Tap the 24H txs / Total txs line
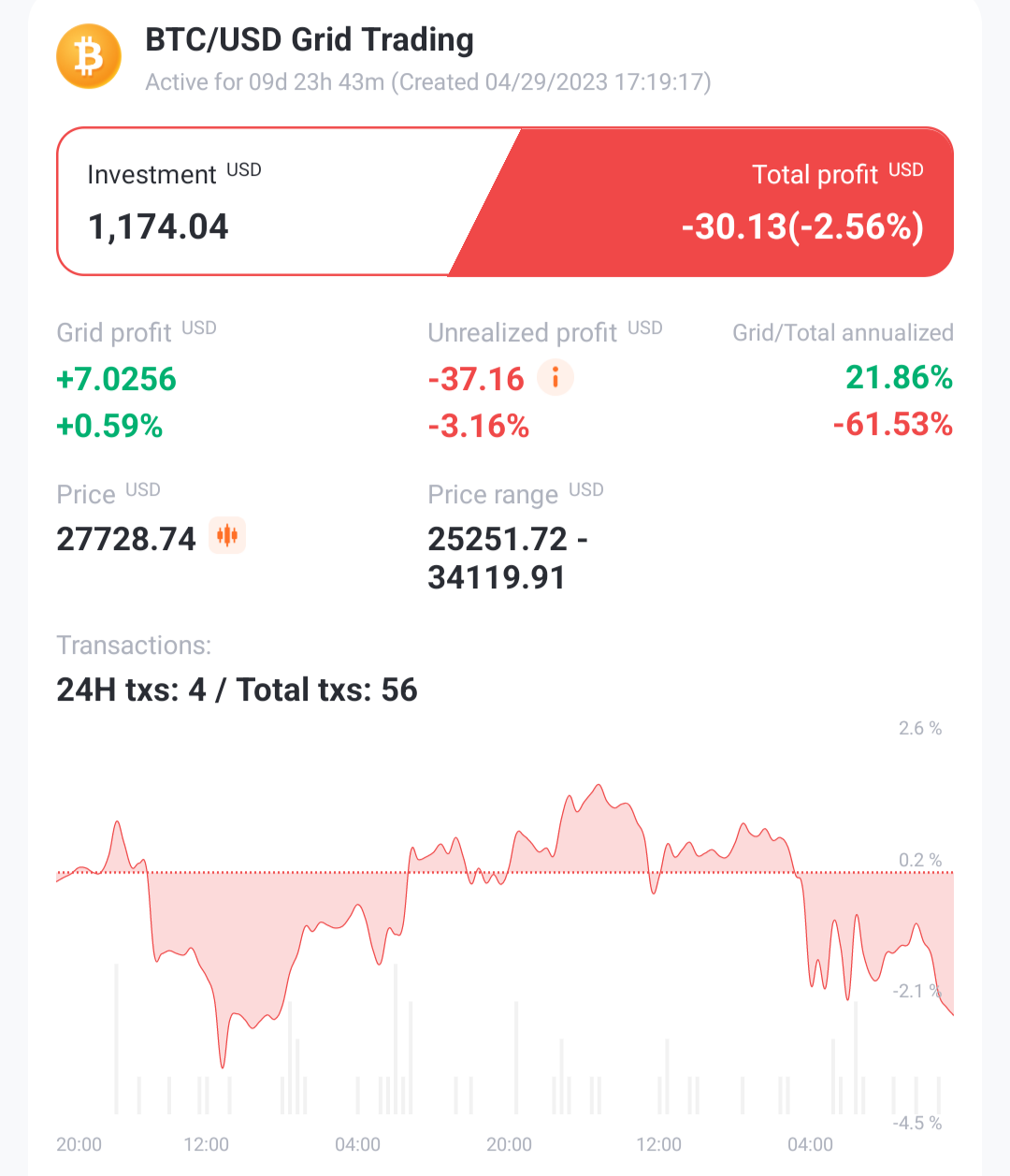This screenshot has width=1010, height=1176. pyautogui.click(x=237, y=690)
